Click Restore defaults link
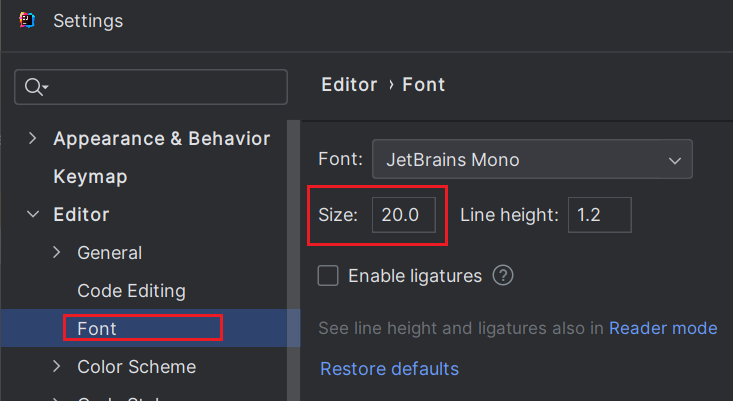 pos(389,369)
